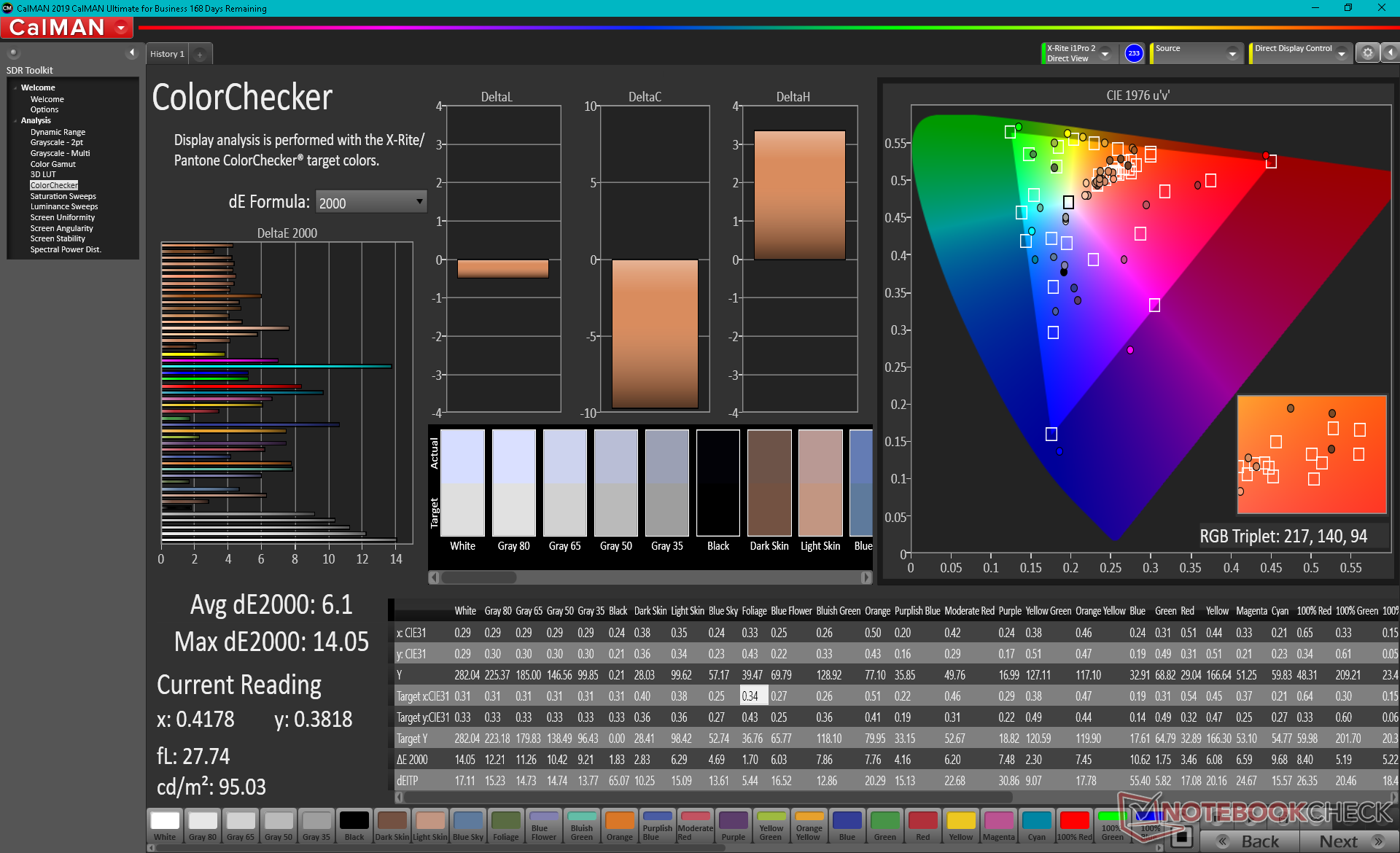Expand the X-Rite i1Pro 2 meter dropdown
Viewport: 1400px width, 853px height.
pyautogui.click(x=1105, y=53)
